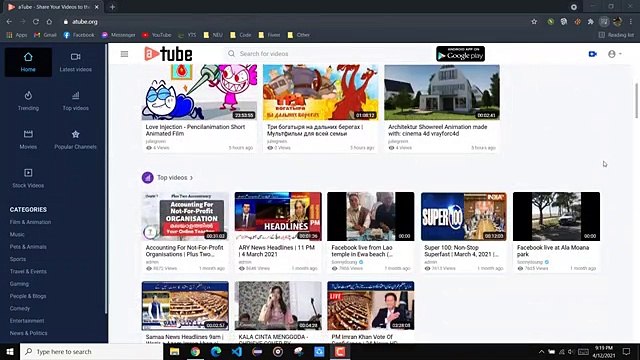Click the Windows taskbar search box

pos(91,351)
